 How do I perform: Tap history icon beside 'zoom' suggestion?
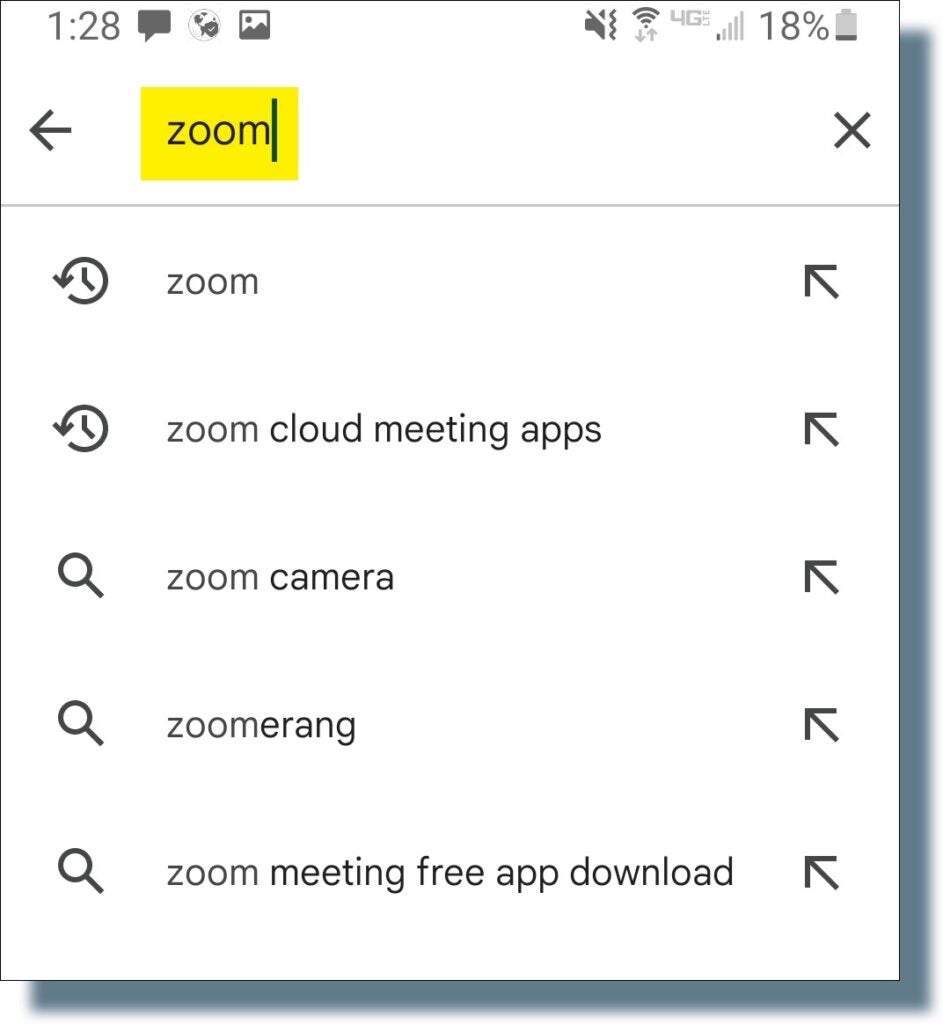click(81, 283)
